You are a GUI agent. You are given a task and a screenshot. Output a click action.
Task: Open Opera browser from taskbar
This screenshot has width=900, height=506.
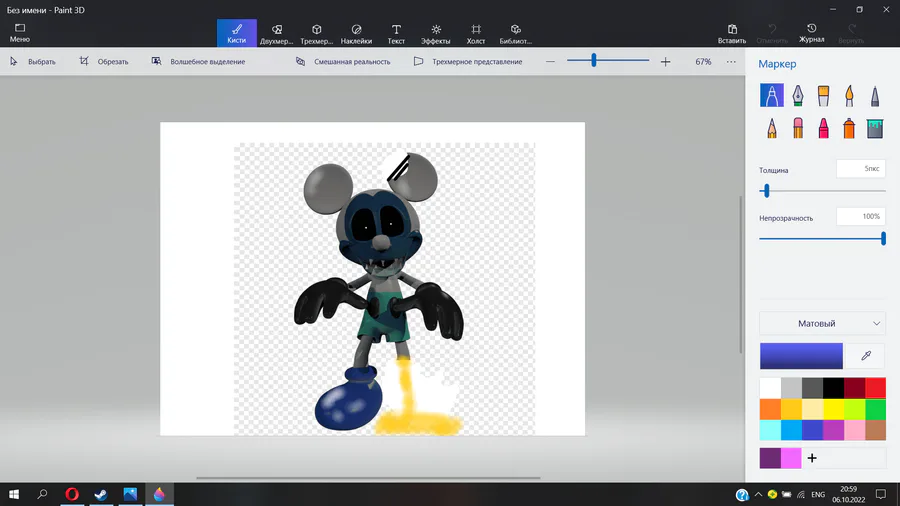72,494
